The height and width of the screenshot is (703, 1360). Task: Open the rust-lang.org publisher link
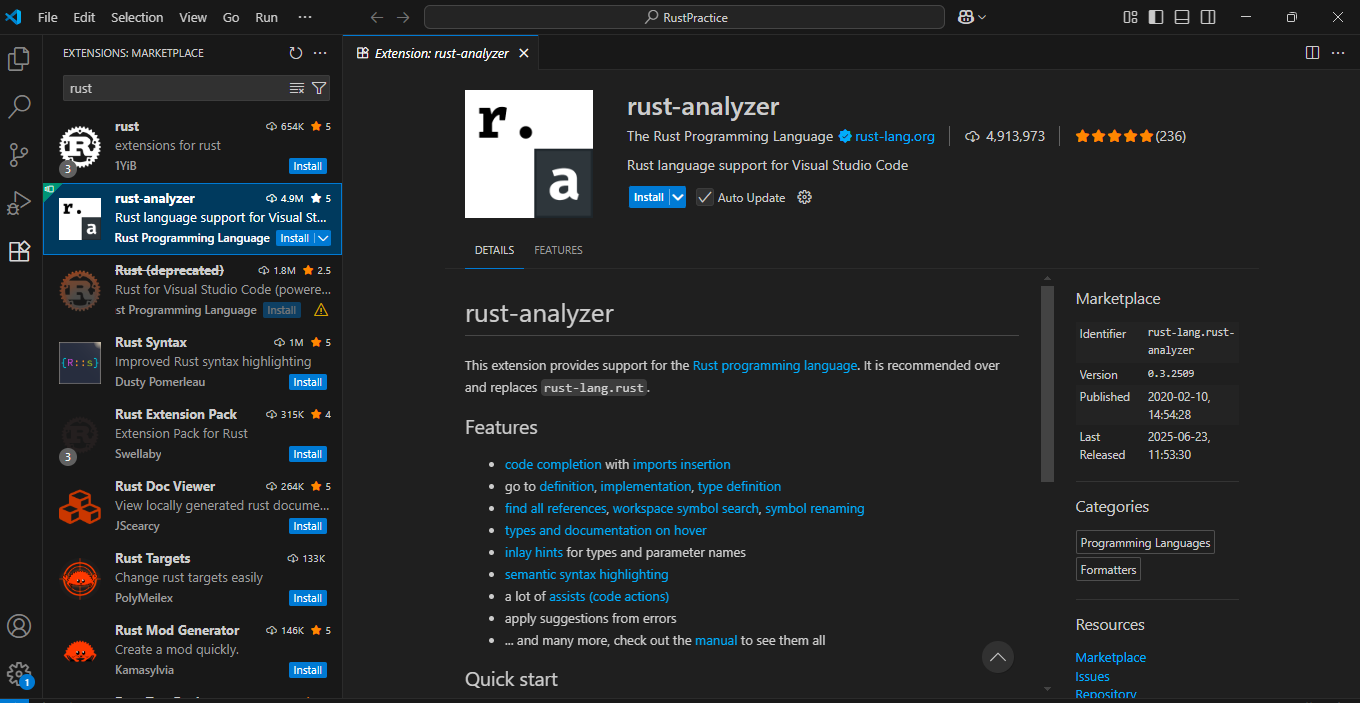tap(894, 136)
